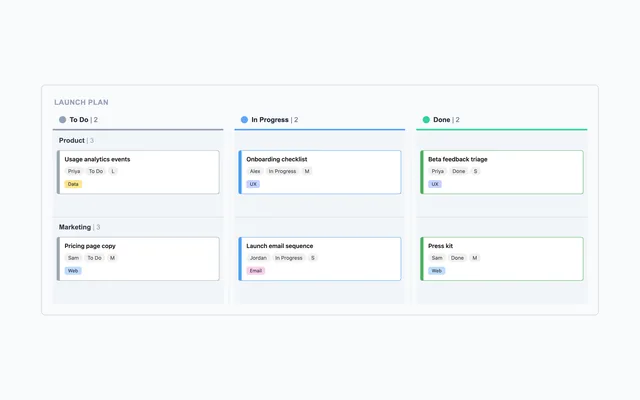Image resolution: width=640 pixels, height=400 pixels.
Task: Click In Progress chip on Launch email sequence
Action: coord(289,258)
